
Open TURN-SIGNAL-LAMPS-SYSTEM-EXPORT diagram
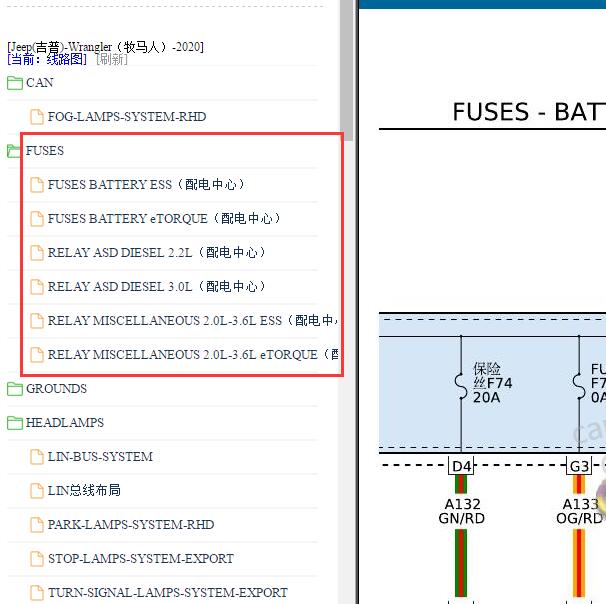click(167, 593)
